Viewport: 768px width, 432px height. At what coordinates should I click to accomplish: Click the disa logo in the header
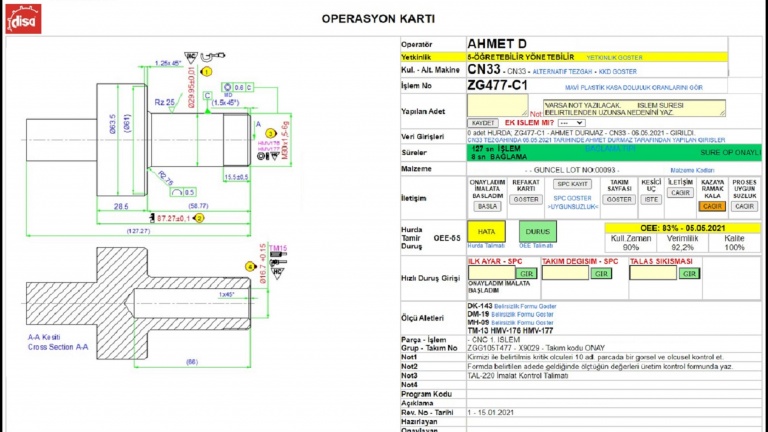click(23, 19)
